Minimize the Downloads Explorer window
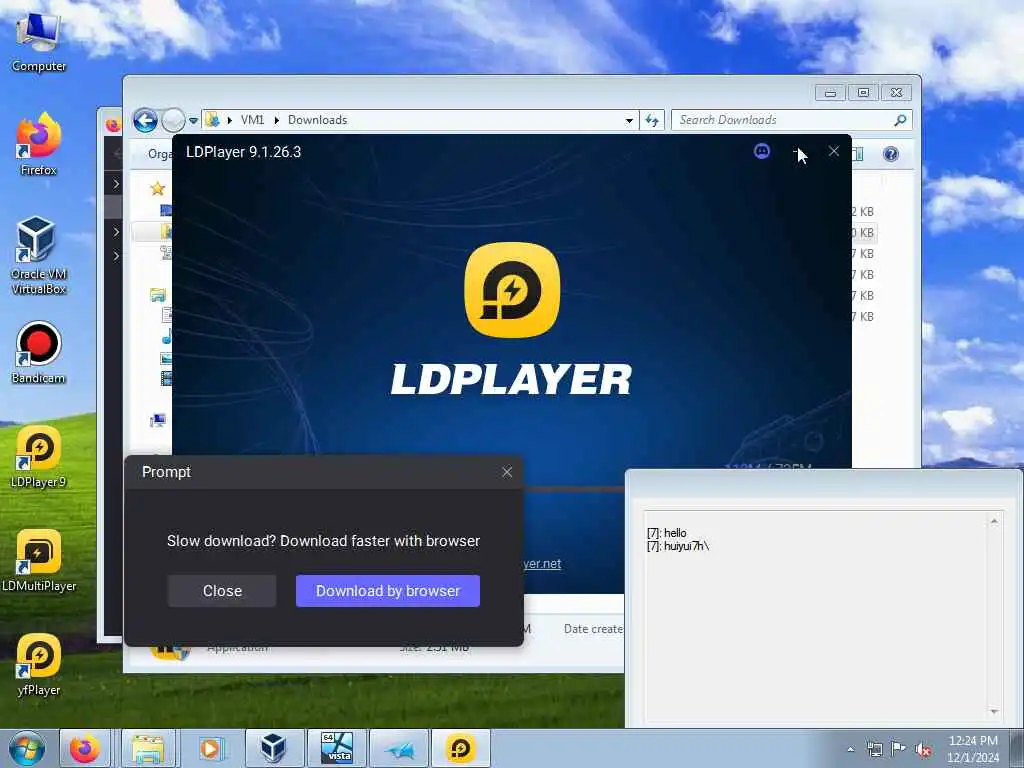This screenshot has width=1024, height=768. 830,93
